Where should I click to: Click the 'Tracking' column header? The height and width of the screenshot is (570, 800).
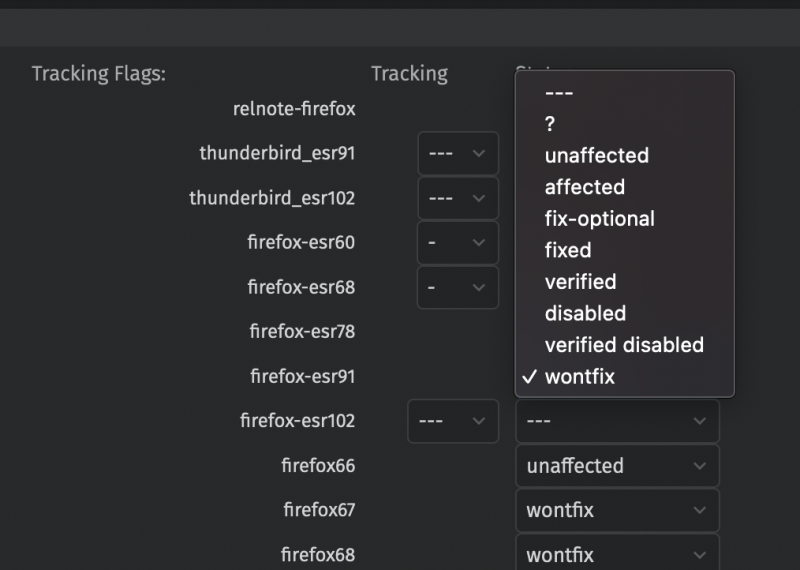[409, 74]
